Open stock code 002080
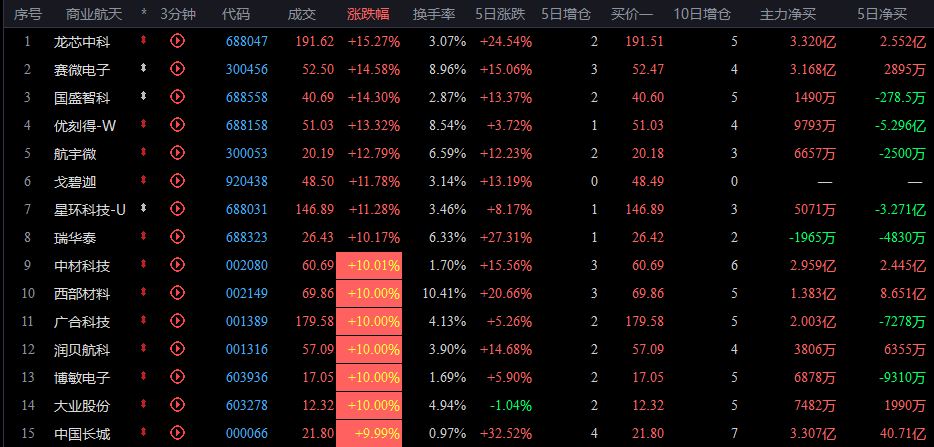Image resolution: width=934 pixels, height=447 pixels. [247, 266]
